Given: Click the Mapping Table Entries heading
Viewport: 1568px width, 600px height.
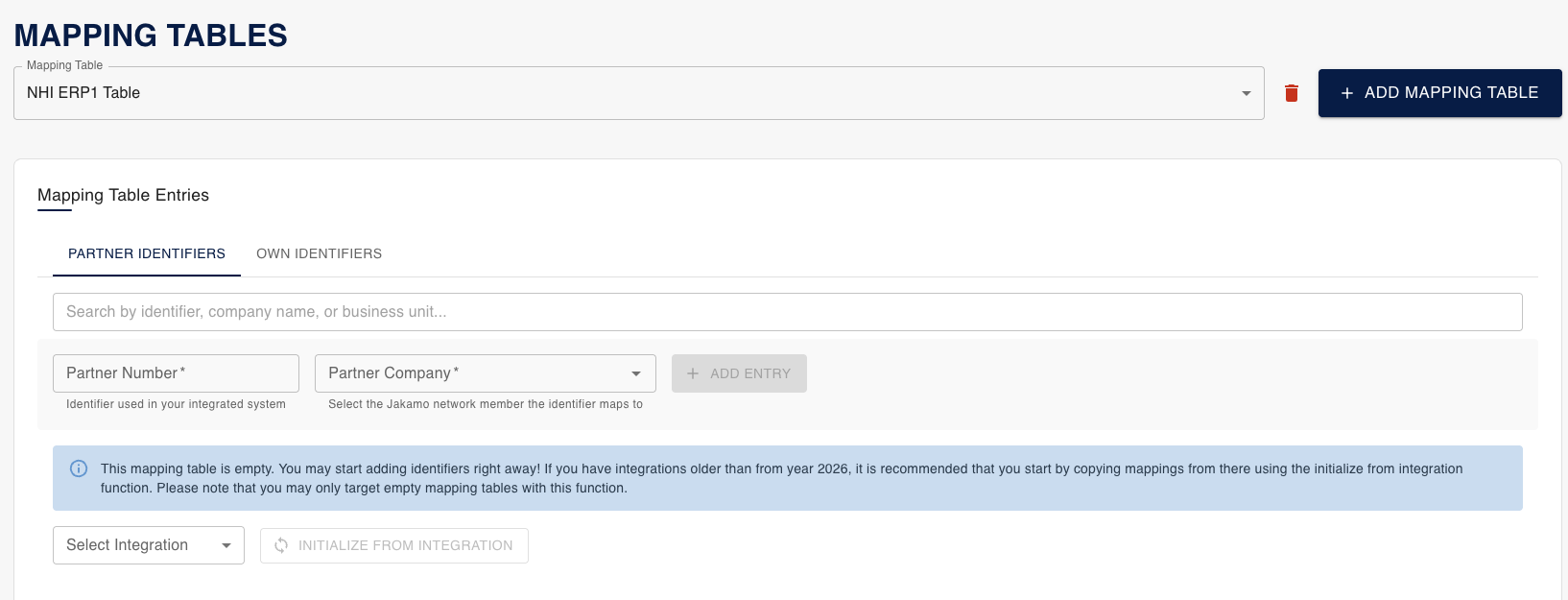Looking at the screenshot, I should 123,195.
